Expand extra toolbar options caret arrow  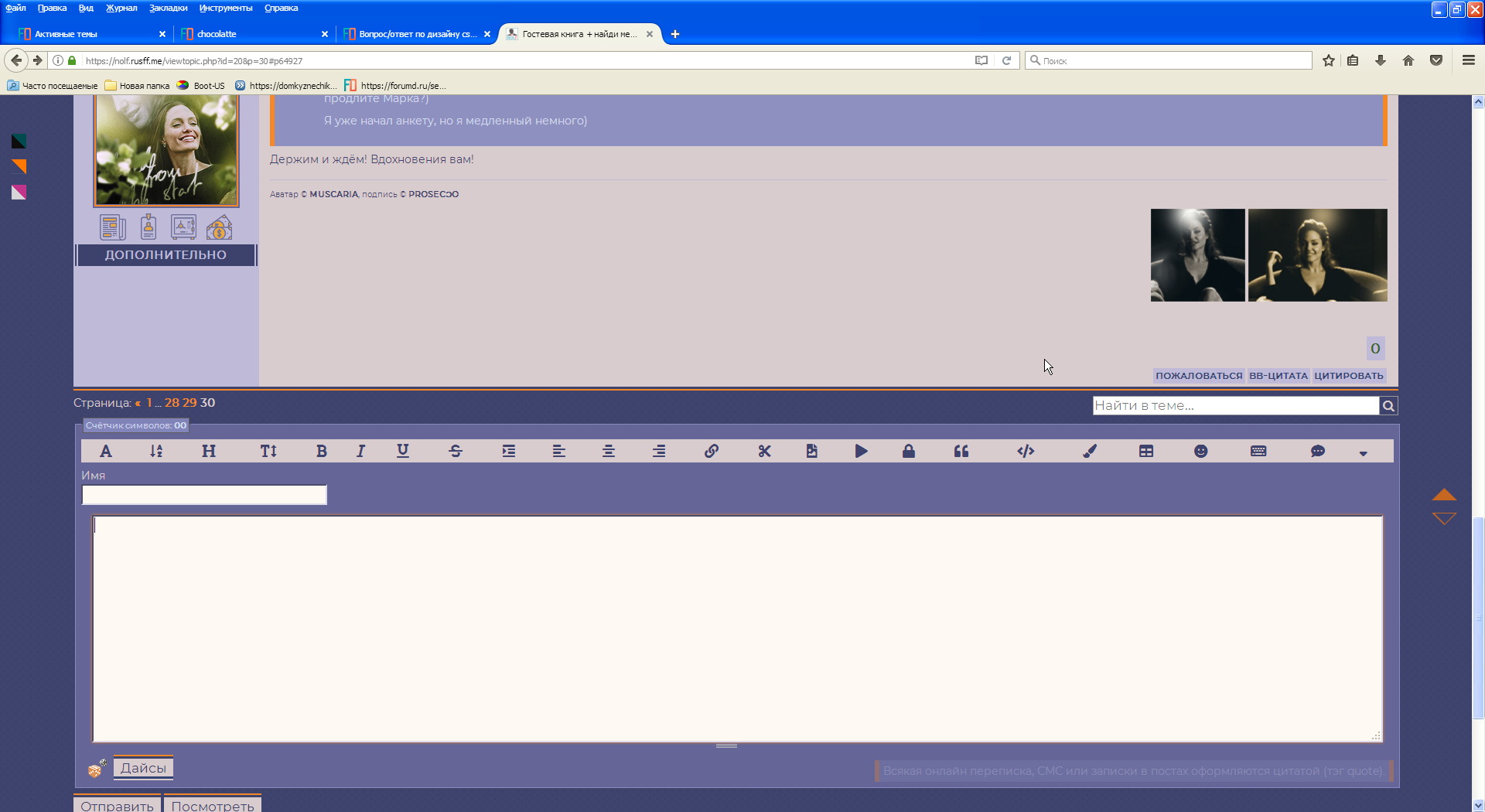(1363, 453)
